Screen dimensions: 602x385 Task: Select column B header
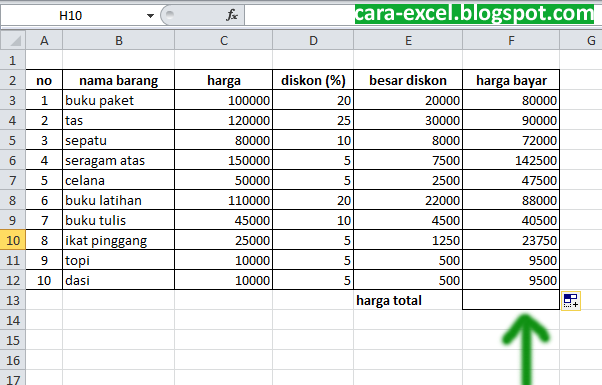119,40
